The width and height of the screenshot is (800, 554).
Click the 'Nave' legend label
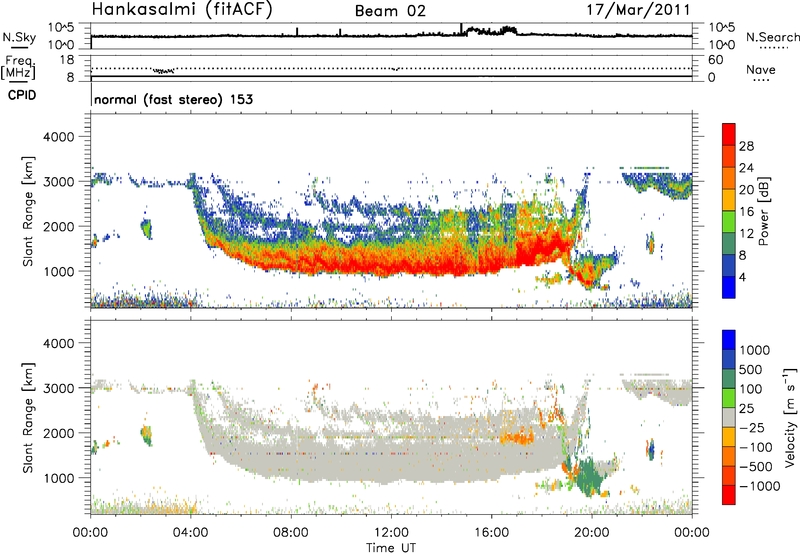pos(761,69)
